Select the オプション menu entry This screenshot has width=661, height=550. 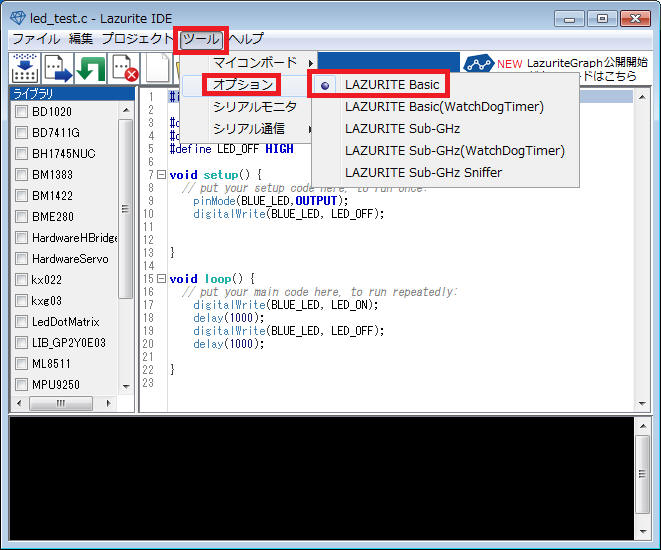[x=243, y=85]
